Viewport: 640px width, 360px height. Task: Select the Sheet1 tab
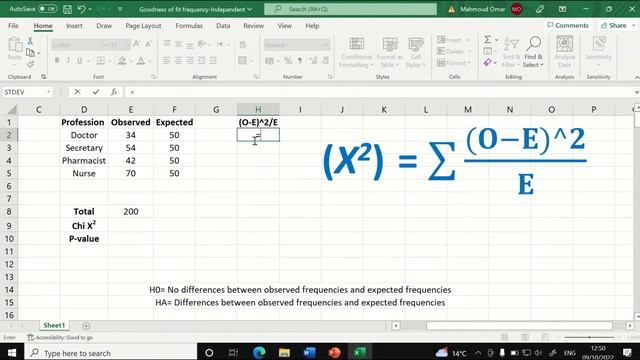(x=54, y=325)
